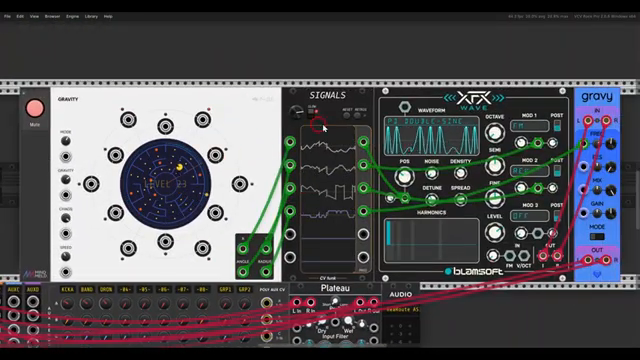Click the IN L jack on gravy
Viewport: 640px width, 360px height.
point(588,120)
